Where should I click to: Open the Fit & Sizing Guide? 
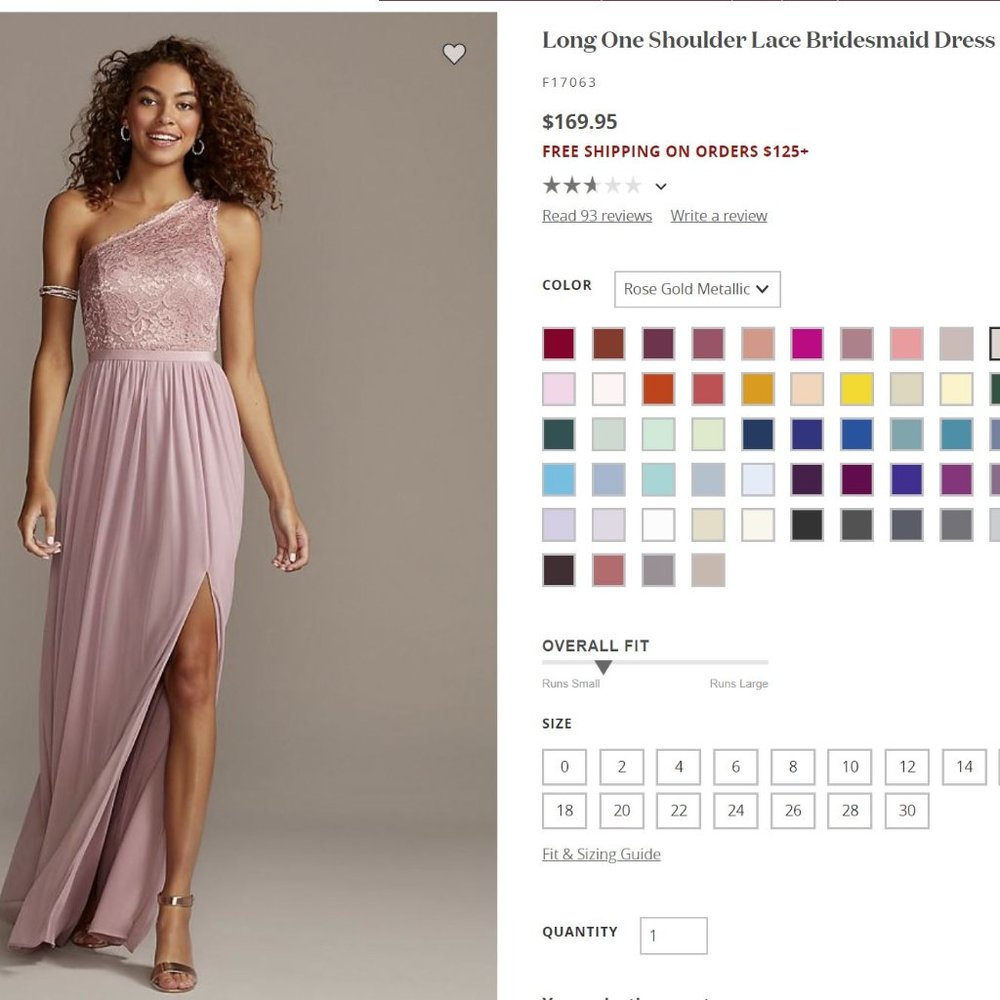600,854
